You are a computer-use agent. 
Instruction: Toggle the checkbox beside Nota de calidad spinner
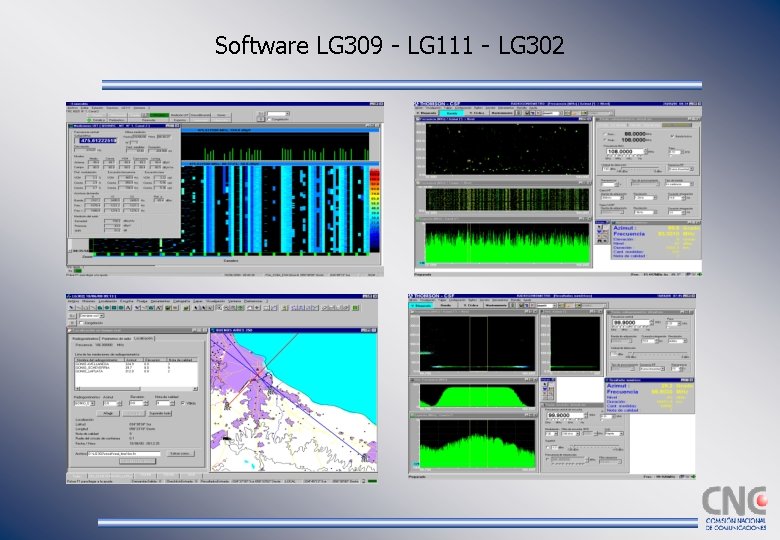click(x=183, y=403)
